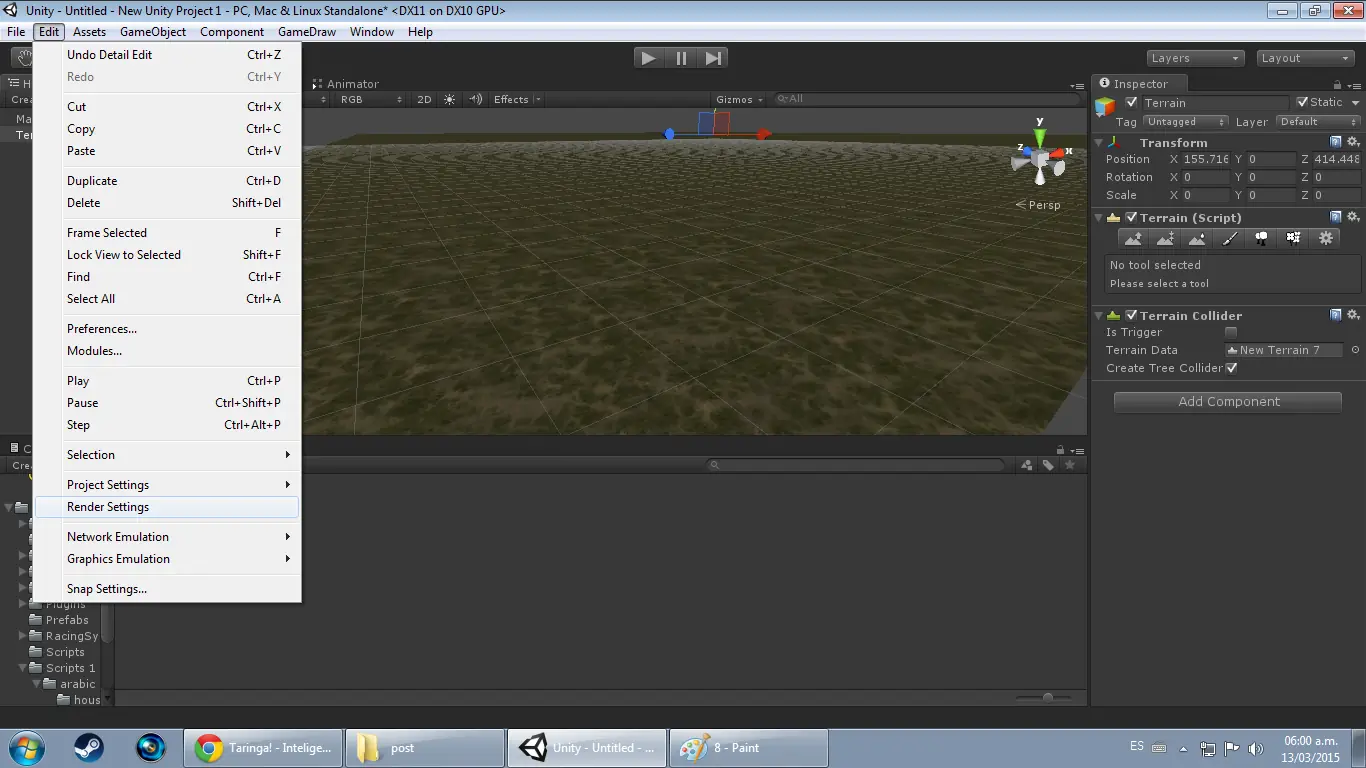Click the Pause button
Viewport: 1366px width, 768px height.
point(681,58)
